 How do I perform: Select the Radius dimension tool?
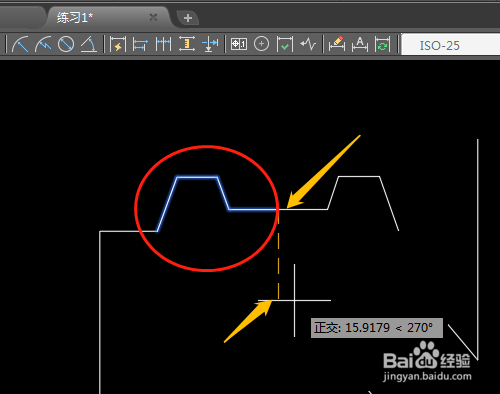click(20, 44)
